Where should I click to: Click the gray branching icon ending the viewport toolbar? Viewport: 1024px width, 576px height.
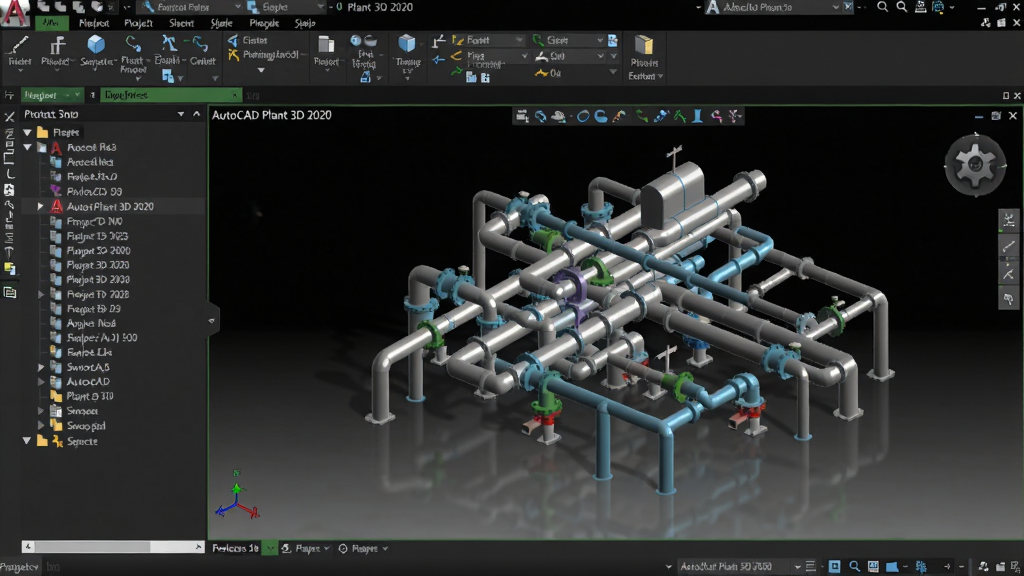coord(735,116)
